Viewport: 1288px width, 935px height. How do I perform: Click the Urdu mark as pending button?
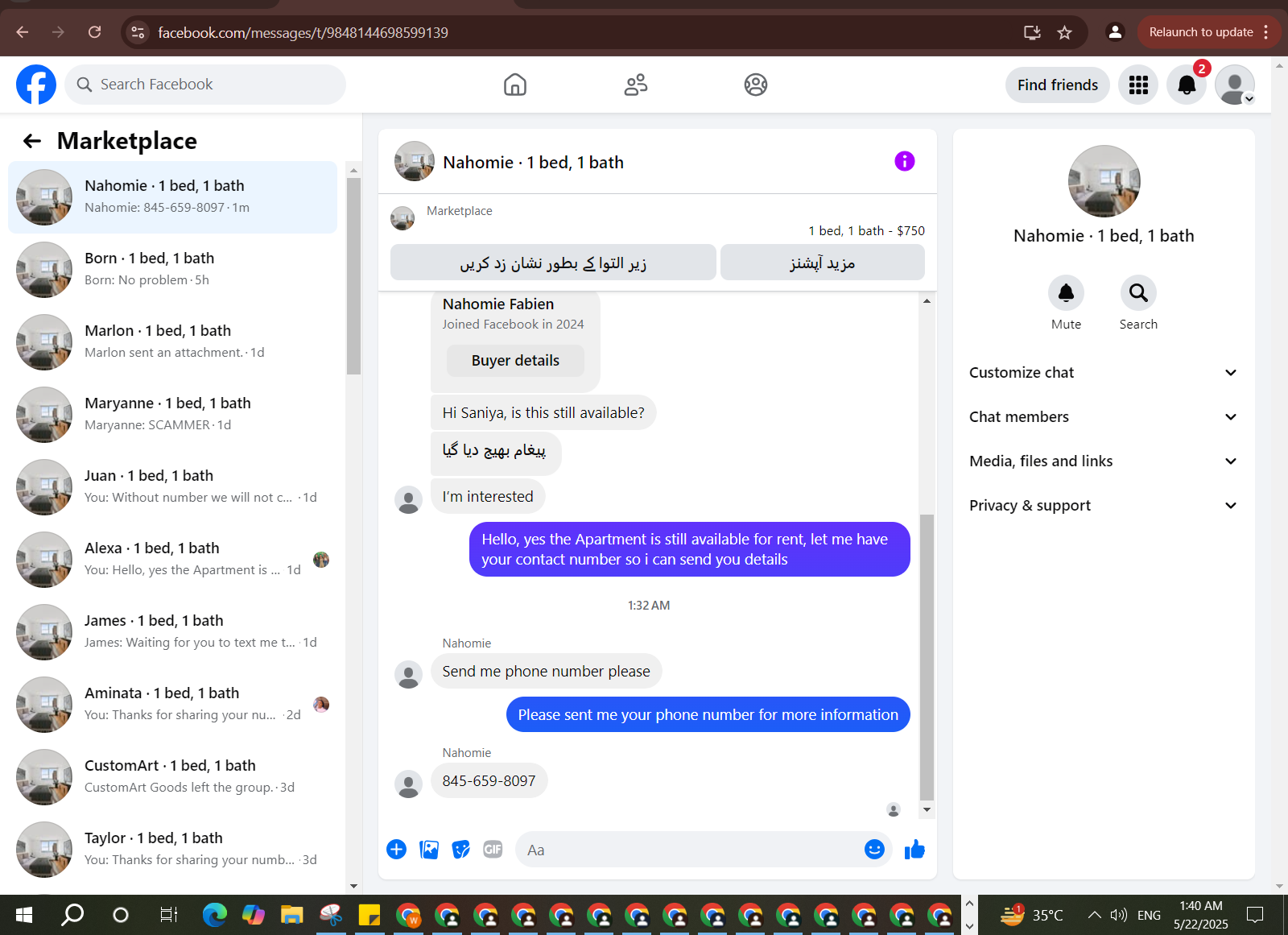(553, 263)
